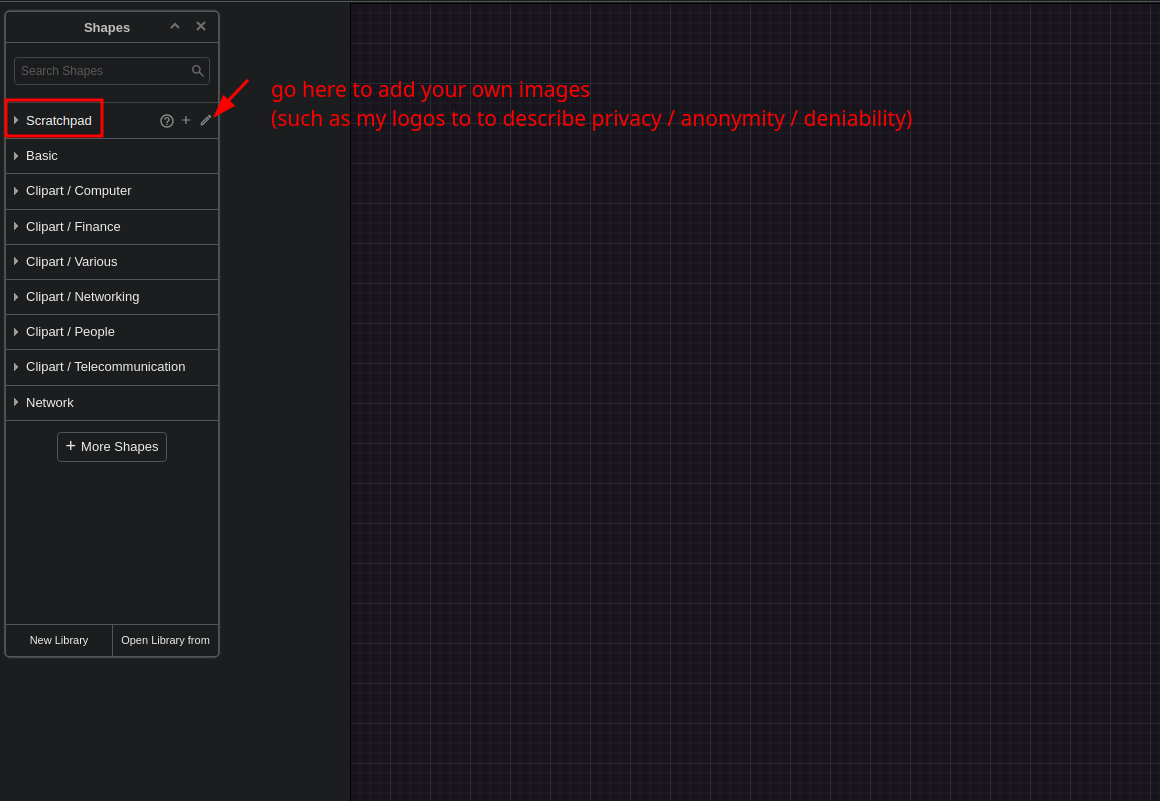Click the red annotation text on canvas
1160x801 pixels.
[x=590, y=104]
